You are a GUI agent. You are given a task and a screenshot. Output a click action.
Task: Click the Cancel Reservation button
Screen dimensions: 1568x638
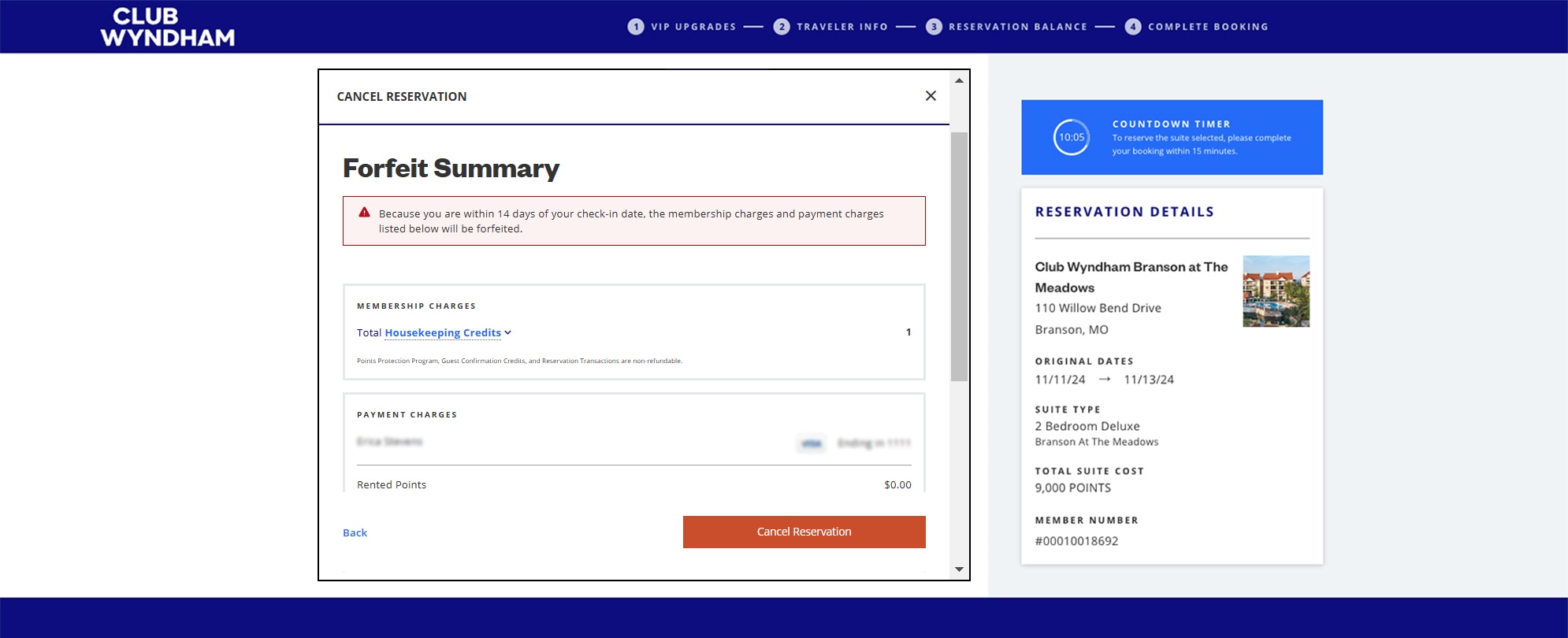pos(804,532)
